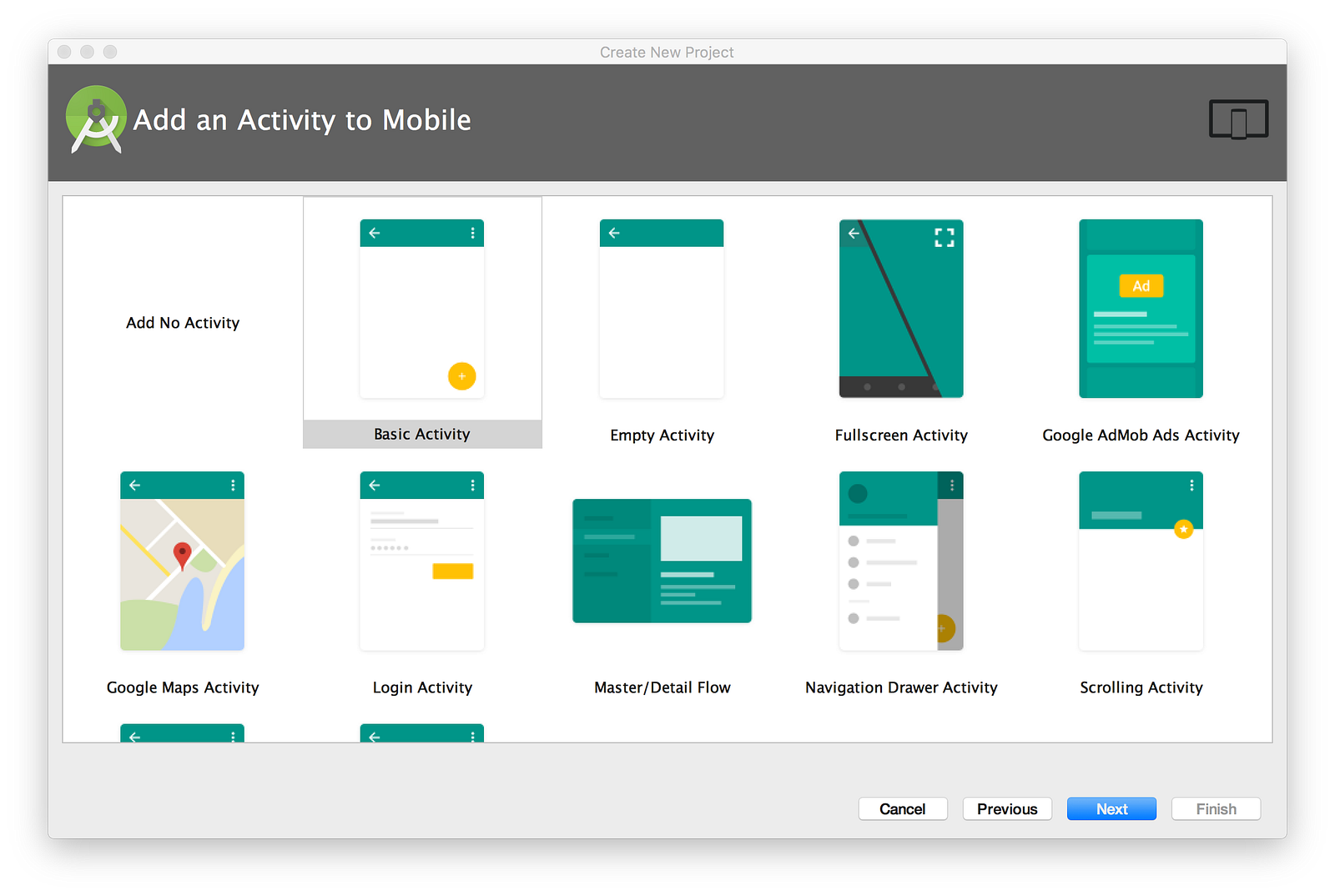The width and height of the screenshot is (1335, 896).
Task: Click the yellow star FAB in Scrolling Activity preview
Action: [x=1183, y=529]
